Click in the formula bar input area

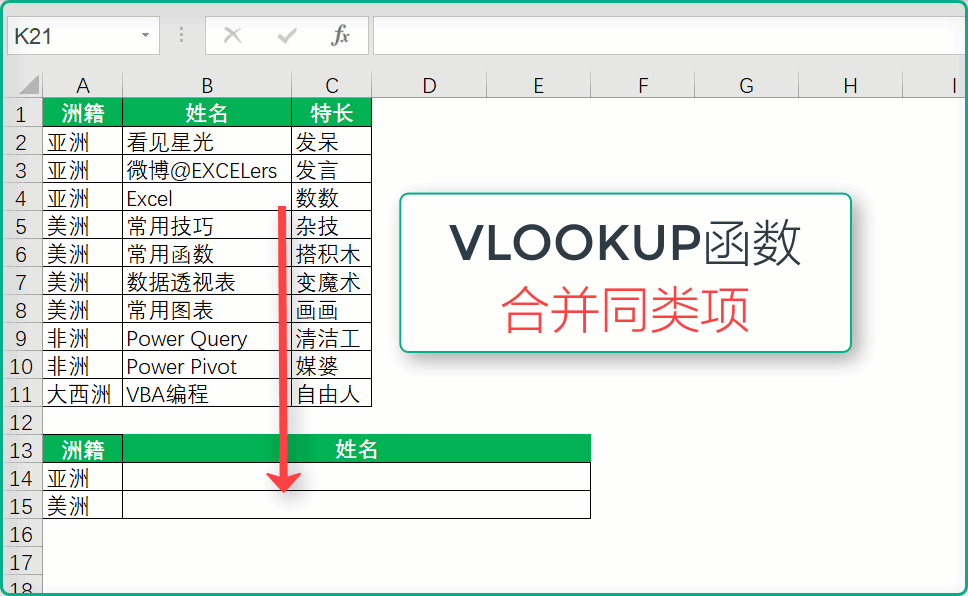point(660,36)
